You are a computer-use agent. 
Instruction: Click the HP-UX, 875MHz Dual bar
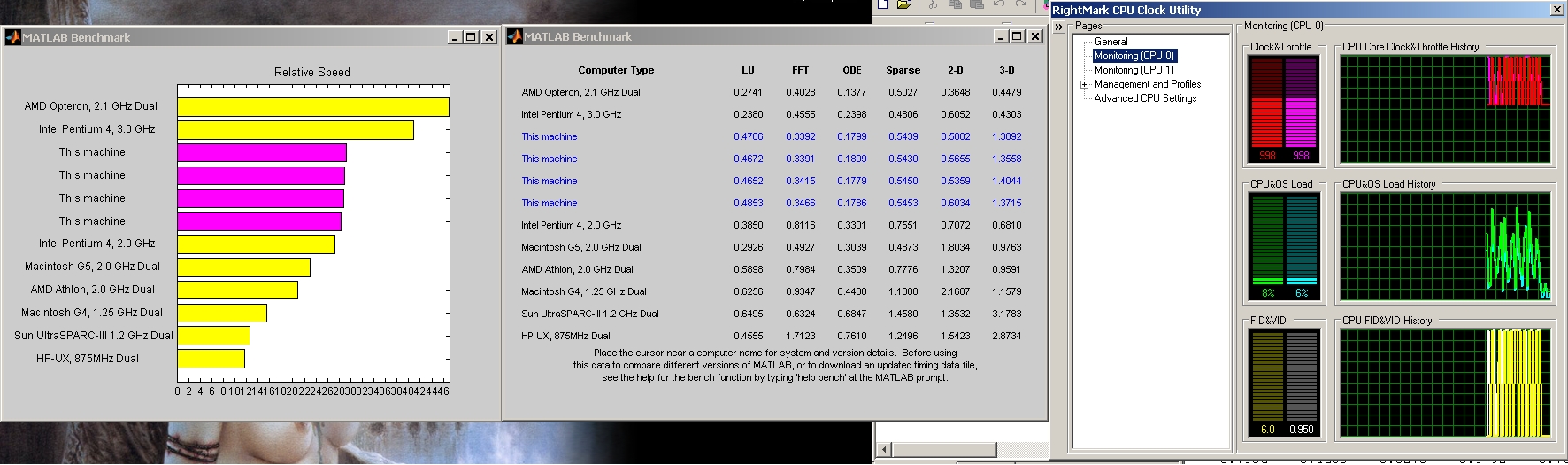click(x=211, y=359)
